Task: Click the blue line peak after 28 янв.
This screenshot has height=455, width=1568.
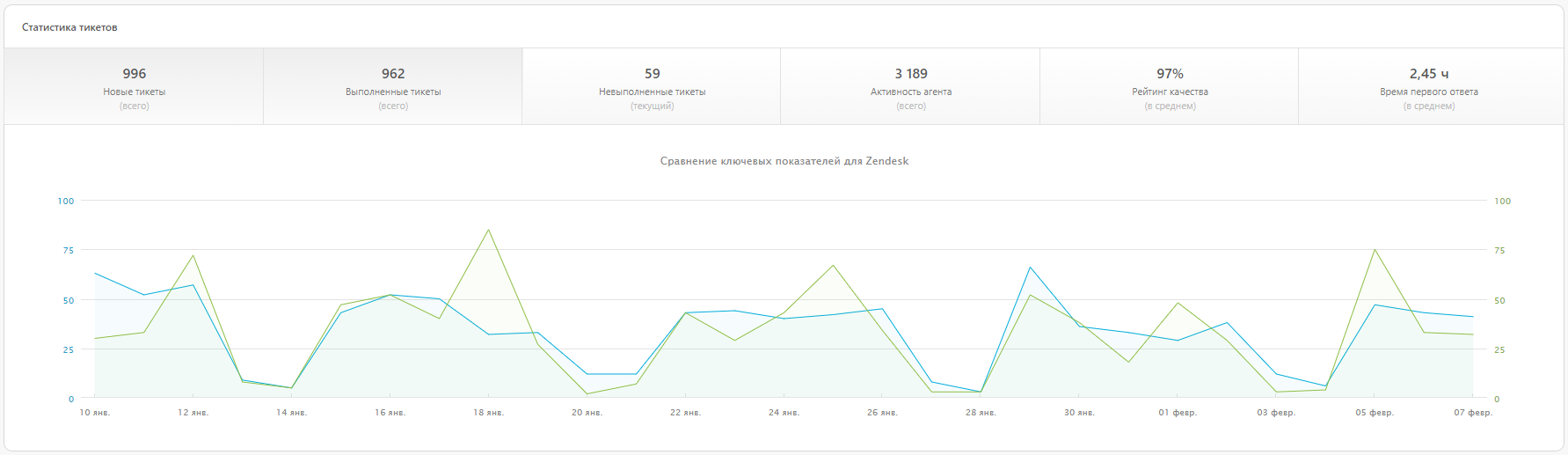Action: click(1030, 268)
